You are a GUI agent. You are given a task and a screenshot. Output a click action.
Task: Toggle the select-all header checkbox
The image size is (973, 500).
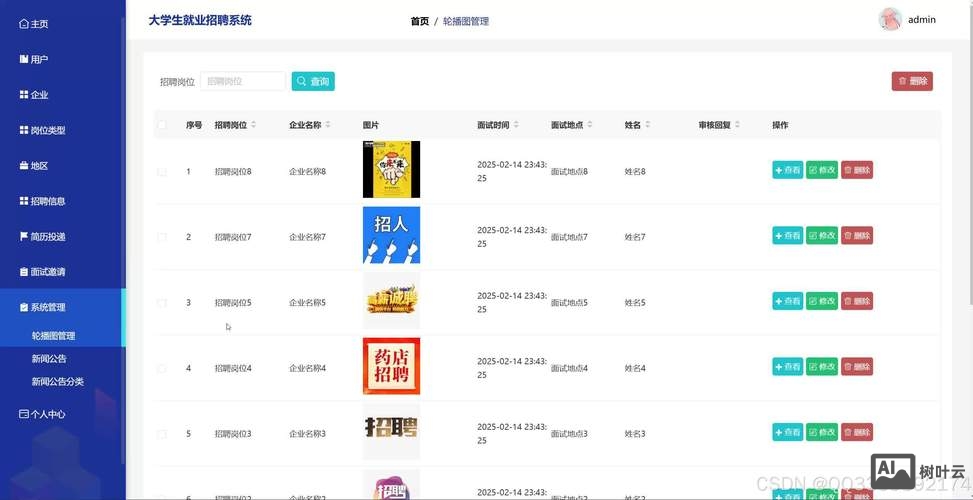click(162, 125)
